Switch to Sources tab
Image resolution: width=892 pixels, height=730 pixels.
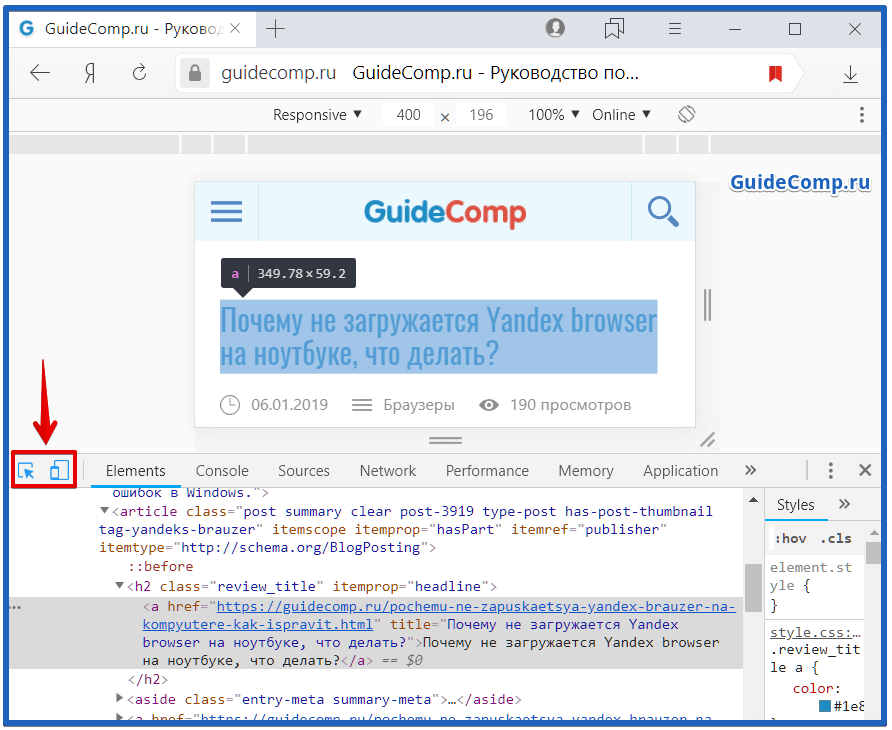304,471
